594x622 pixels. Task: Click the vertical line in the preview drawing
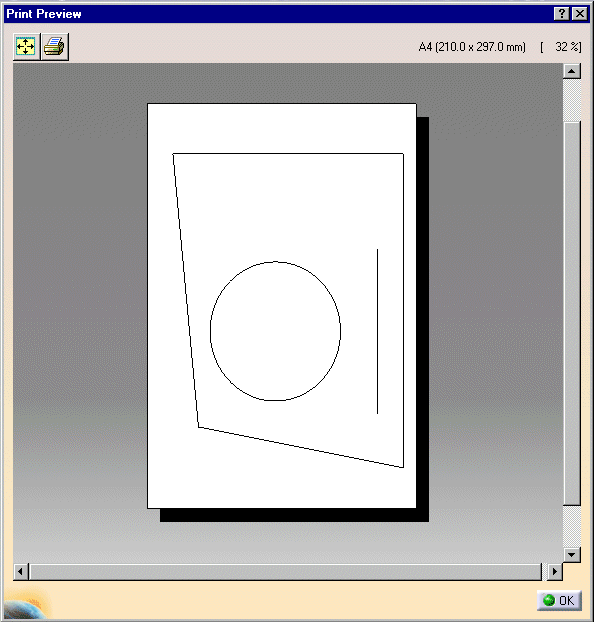[x=377, y=331]
